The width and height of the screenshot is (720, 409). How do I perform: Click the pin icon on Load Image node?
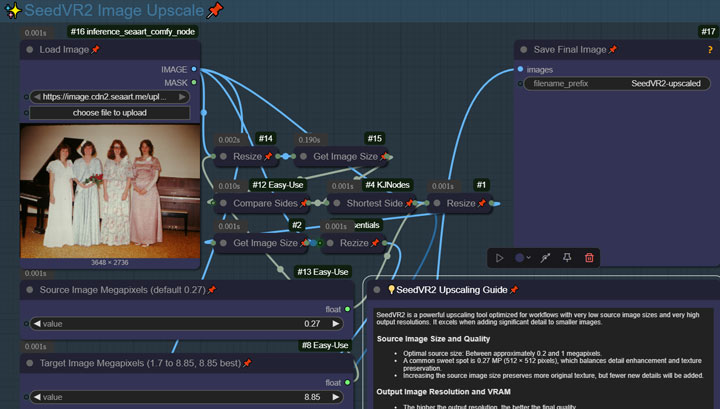coord(95,49)
